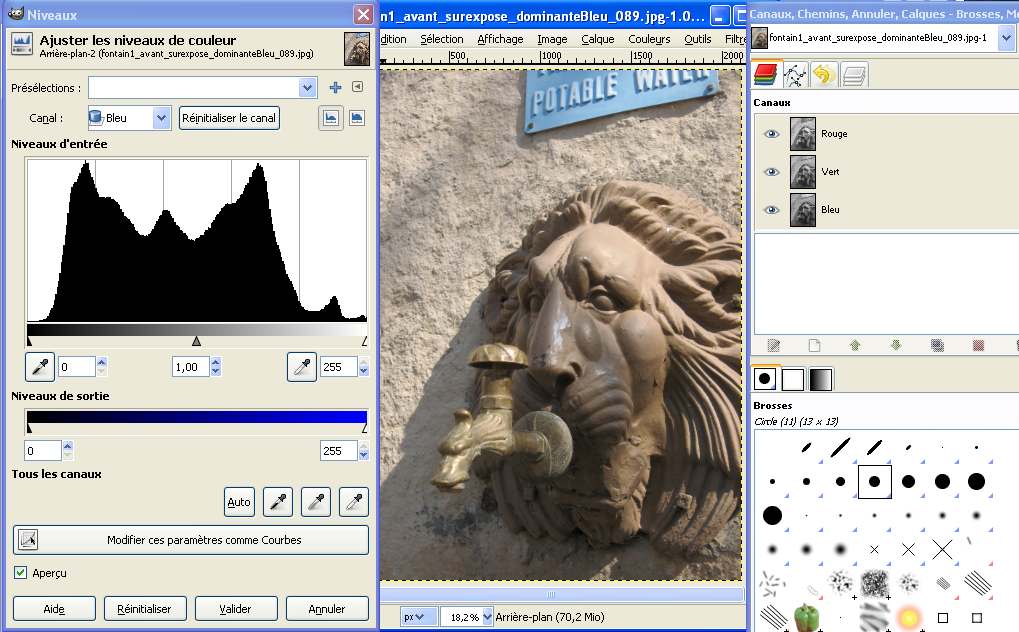Open the Calque menu
This screenshot has height=632, width=1019.
[x=598, y=40]
